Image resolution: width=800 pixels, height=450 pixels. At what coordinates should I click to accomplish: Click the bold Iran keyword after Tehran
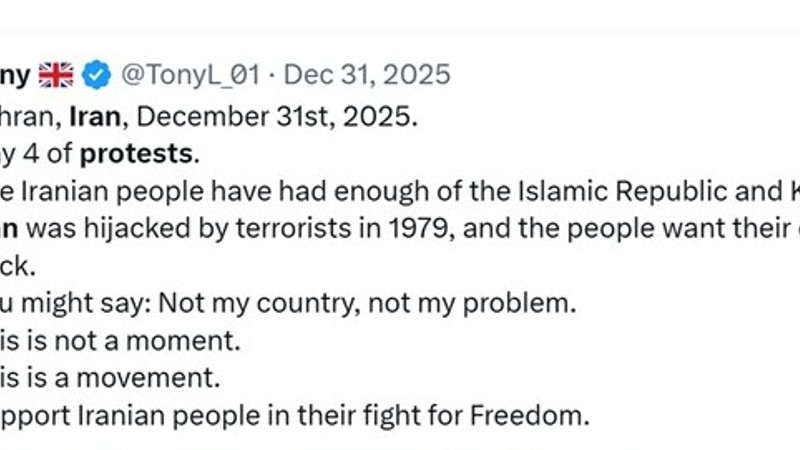pyautogui.click(x=97, y=115)
